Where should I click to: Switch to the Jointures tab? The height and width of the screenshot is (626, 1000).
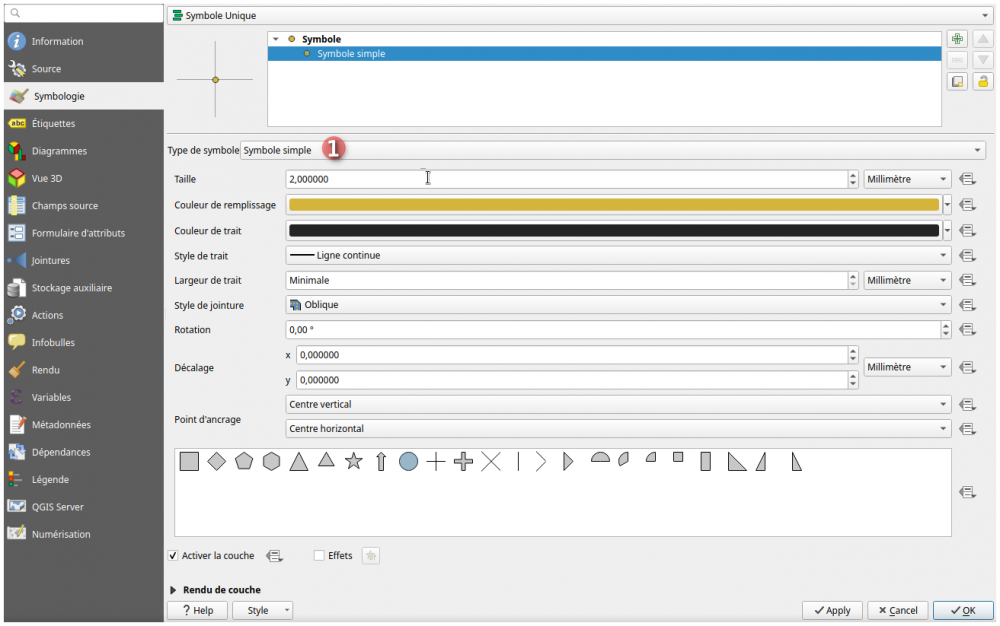pos(50,261)
